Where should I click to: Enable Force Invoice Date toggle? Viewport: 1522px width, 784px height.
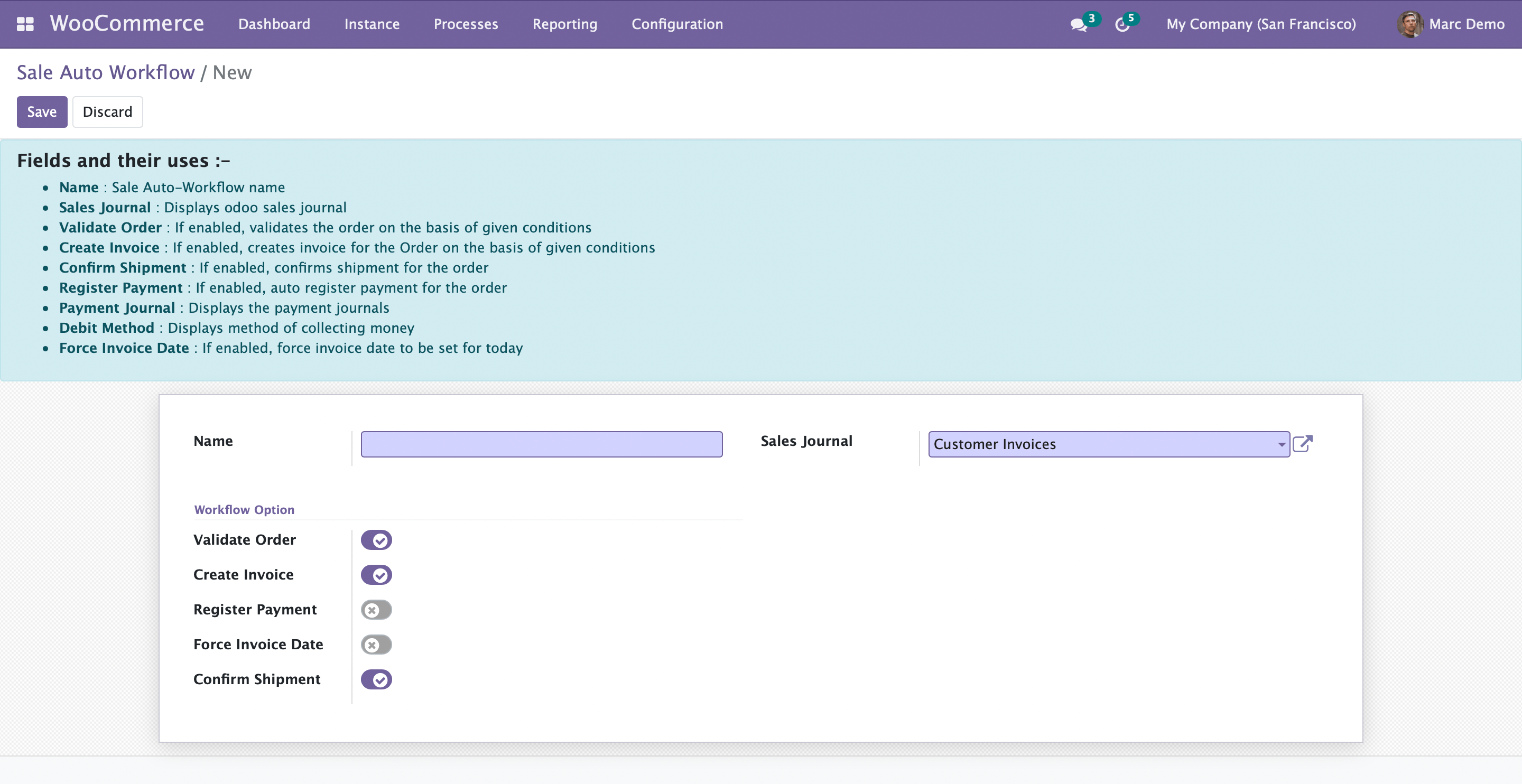click(376, 645)
